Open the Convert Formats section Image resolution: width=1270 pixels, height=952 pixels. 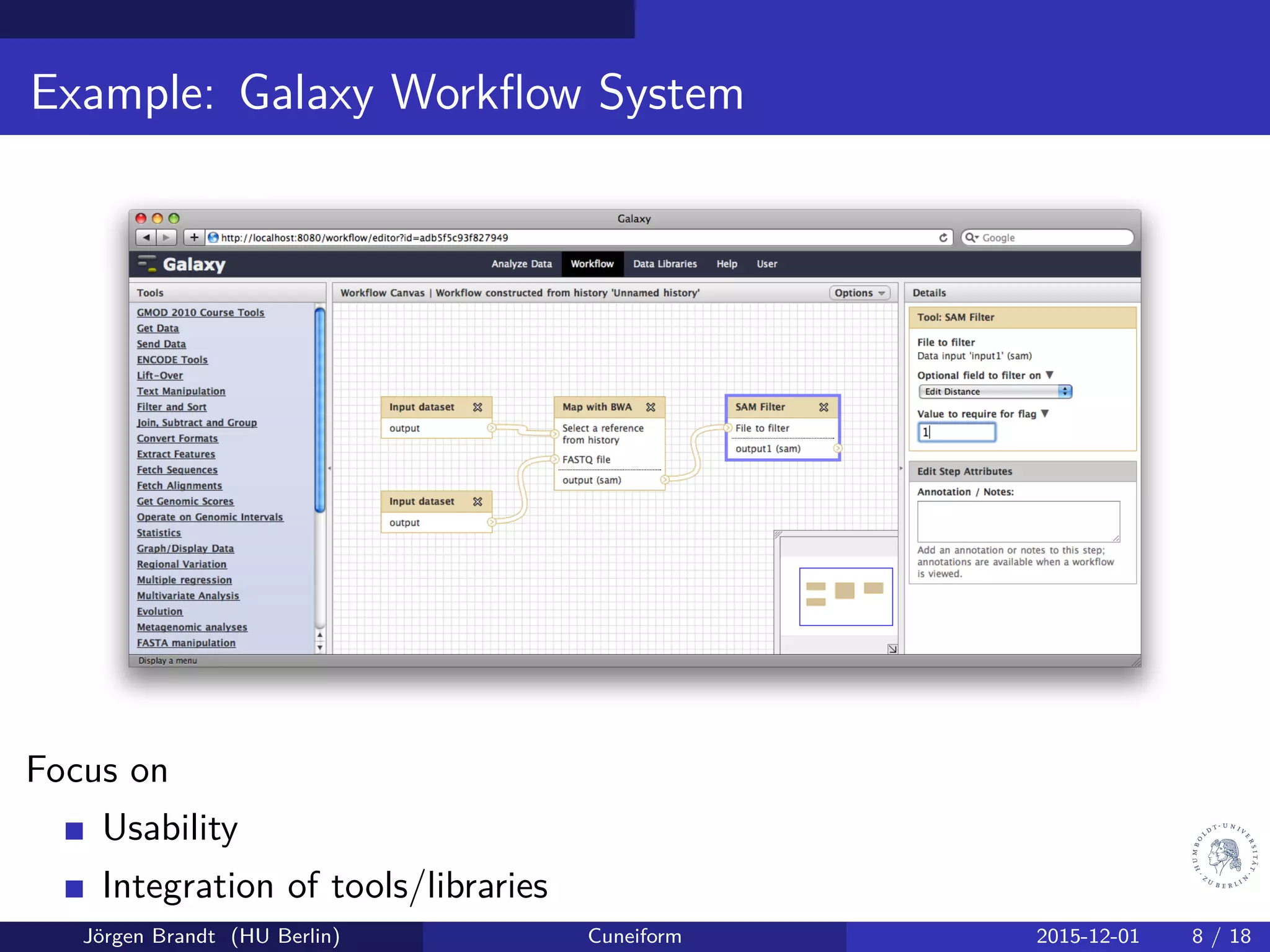(177, 438)
